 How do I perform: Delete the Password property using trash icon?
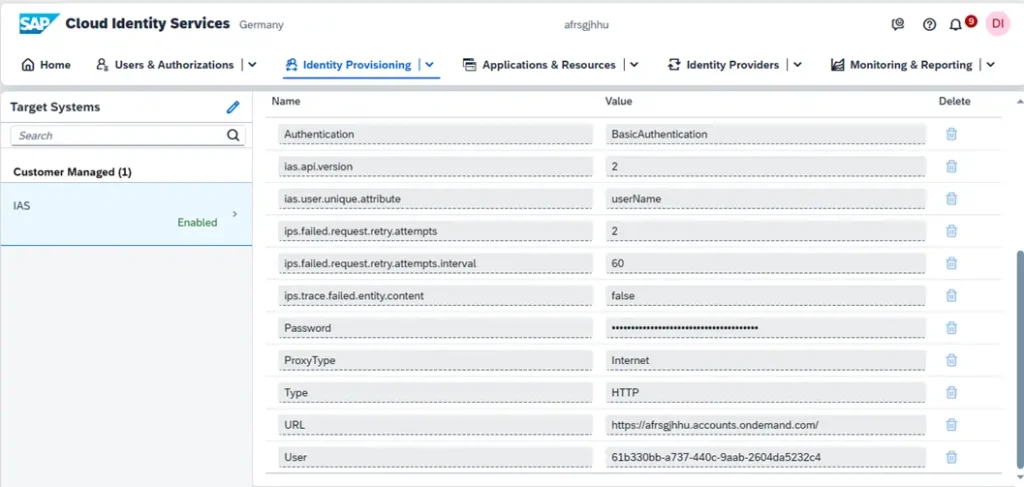pyautogui.click(x=951, y=328)
